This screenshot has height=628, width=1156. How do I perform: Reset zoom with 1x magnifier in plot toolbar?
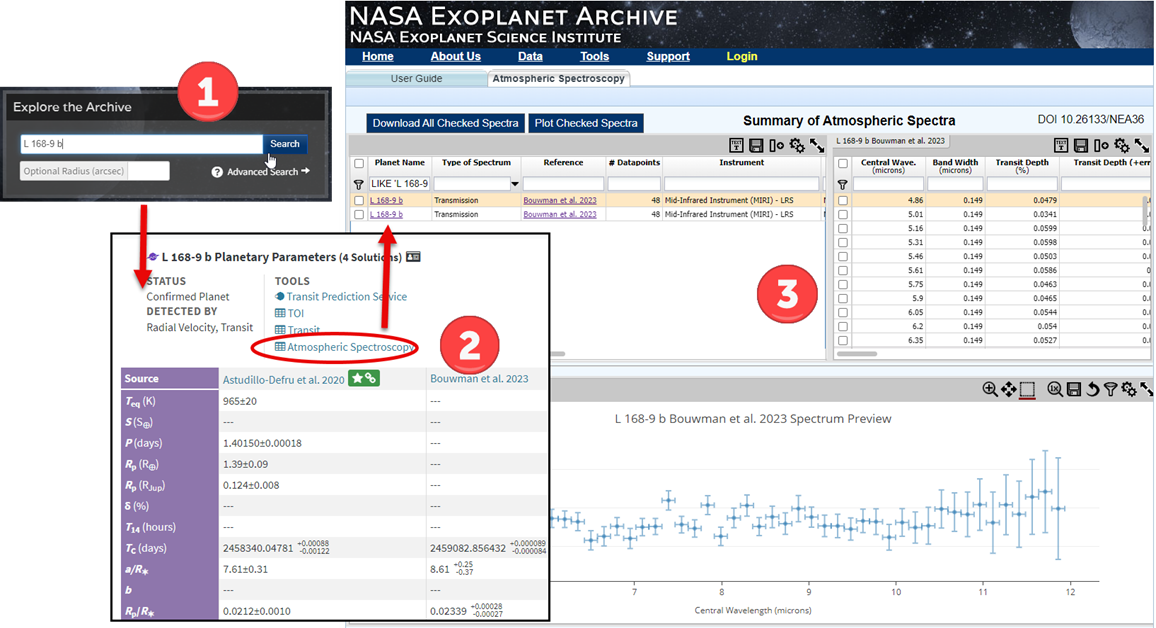[x=1055, y=389]
